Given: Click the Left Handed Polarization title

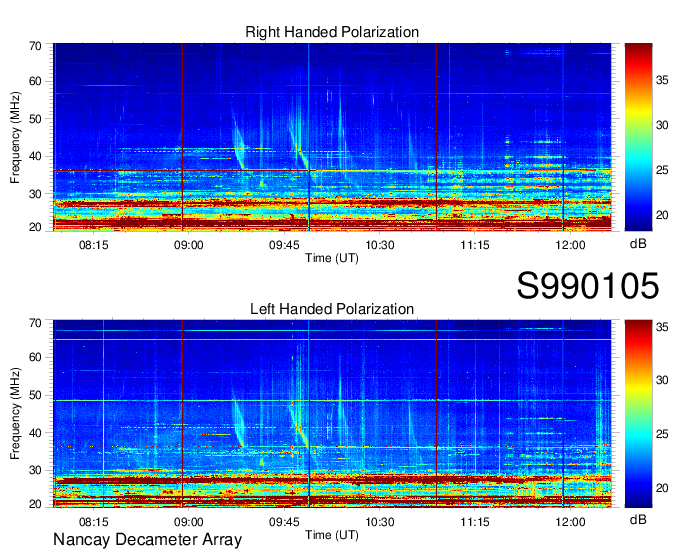Looking at the screenshot, I should point(332,309).
